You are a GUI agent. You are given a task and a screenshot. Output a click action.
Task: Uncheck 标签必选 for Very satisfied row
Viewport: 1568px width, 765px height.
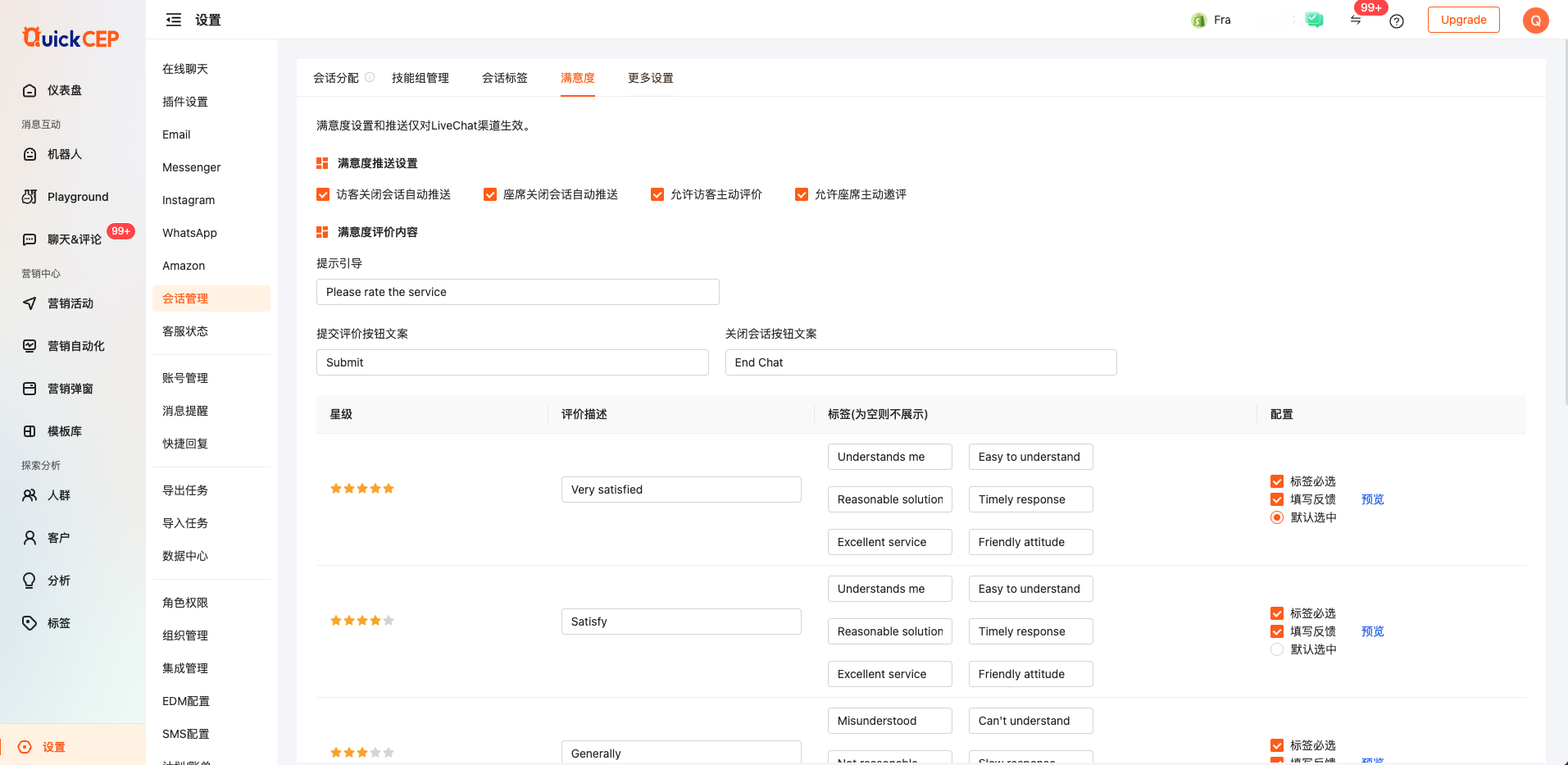click(x=1277, y=481)
